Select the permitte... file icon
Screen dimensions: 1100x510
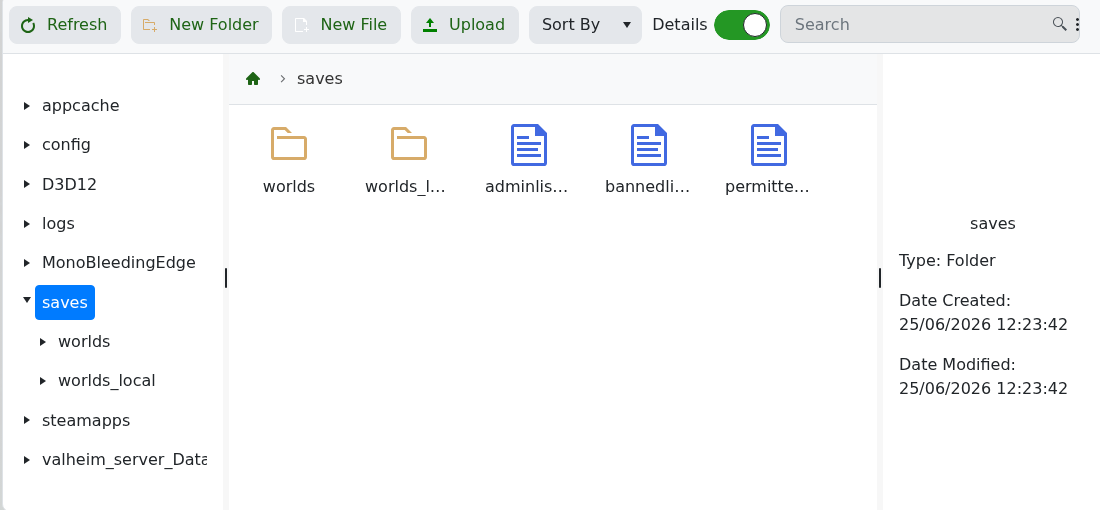[x=769, y=145]
